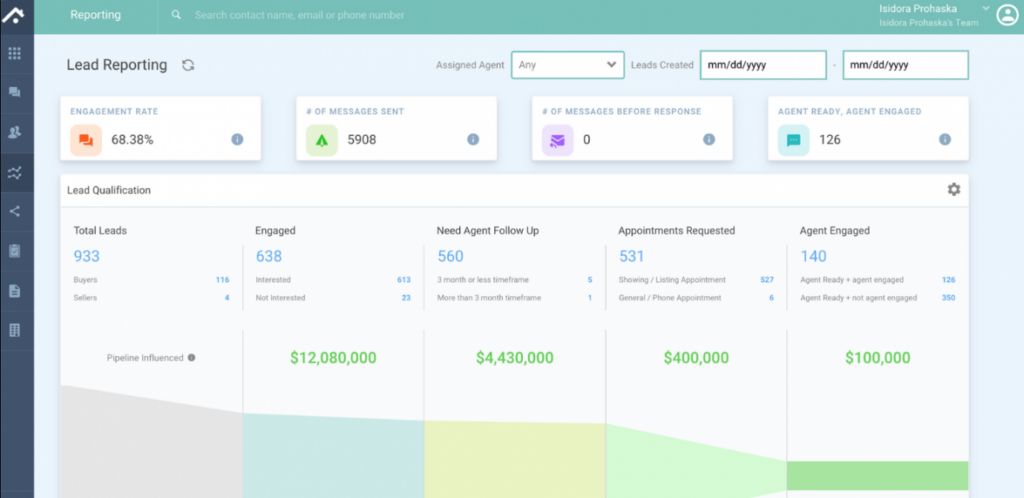Refresh the Lead Reporting data

188,65
